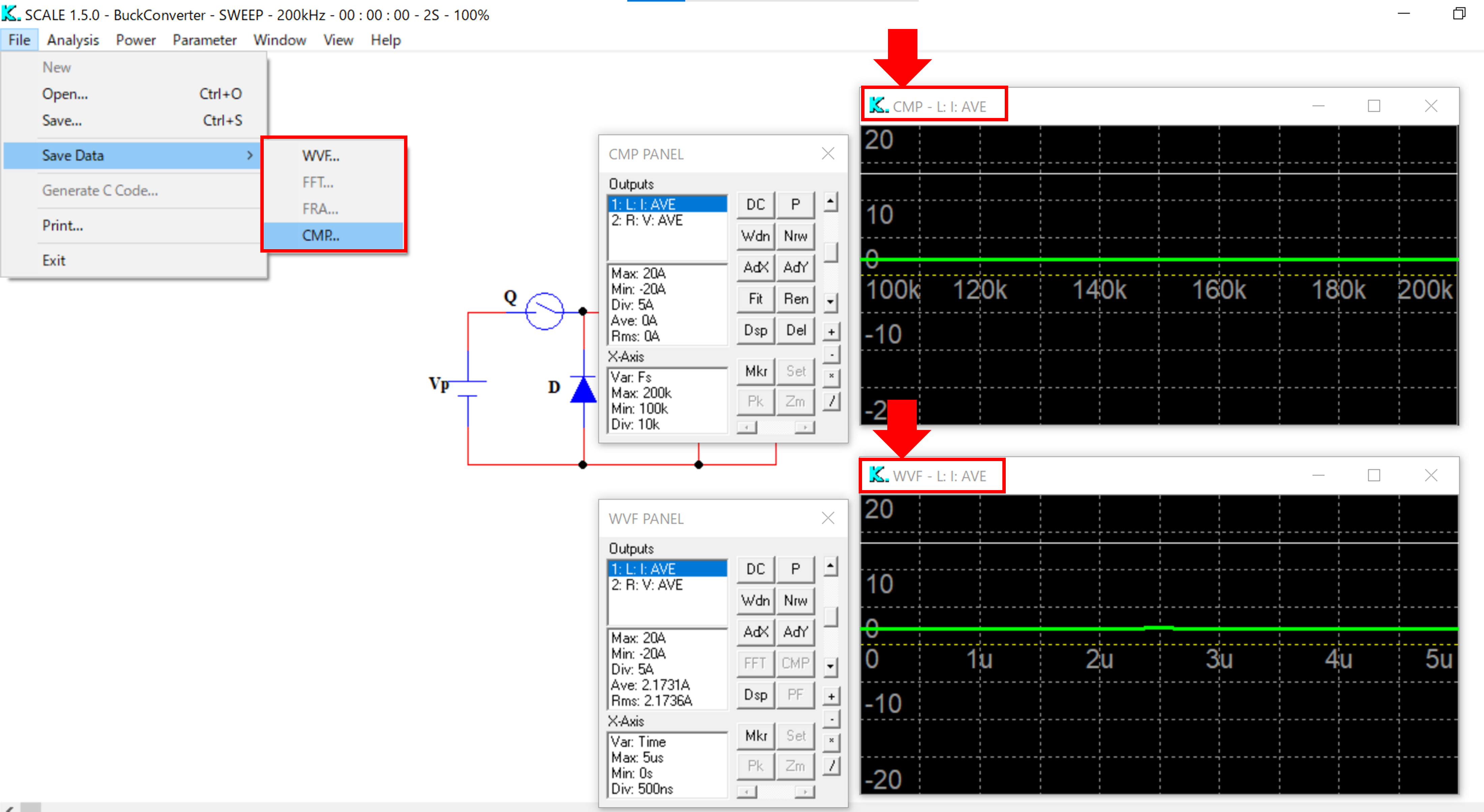Viewport: 1484px width, 812px height.
Task: Select '2: R: V: AVE' in WVF PANEL outputs
Action: (667, 584)
